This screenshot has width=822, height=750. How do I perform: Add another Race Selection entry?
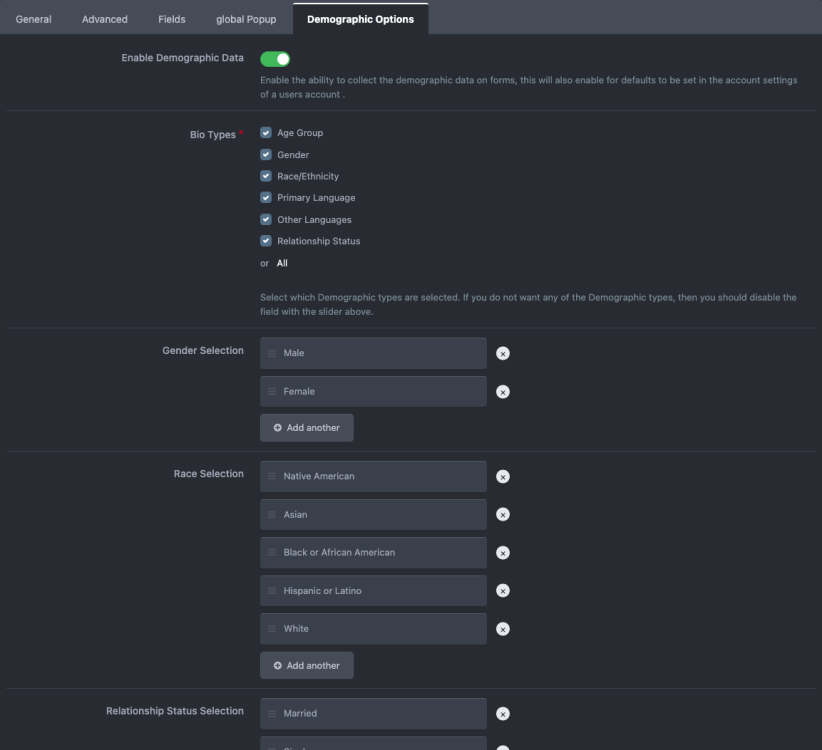307,666
